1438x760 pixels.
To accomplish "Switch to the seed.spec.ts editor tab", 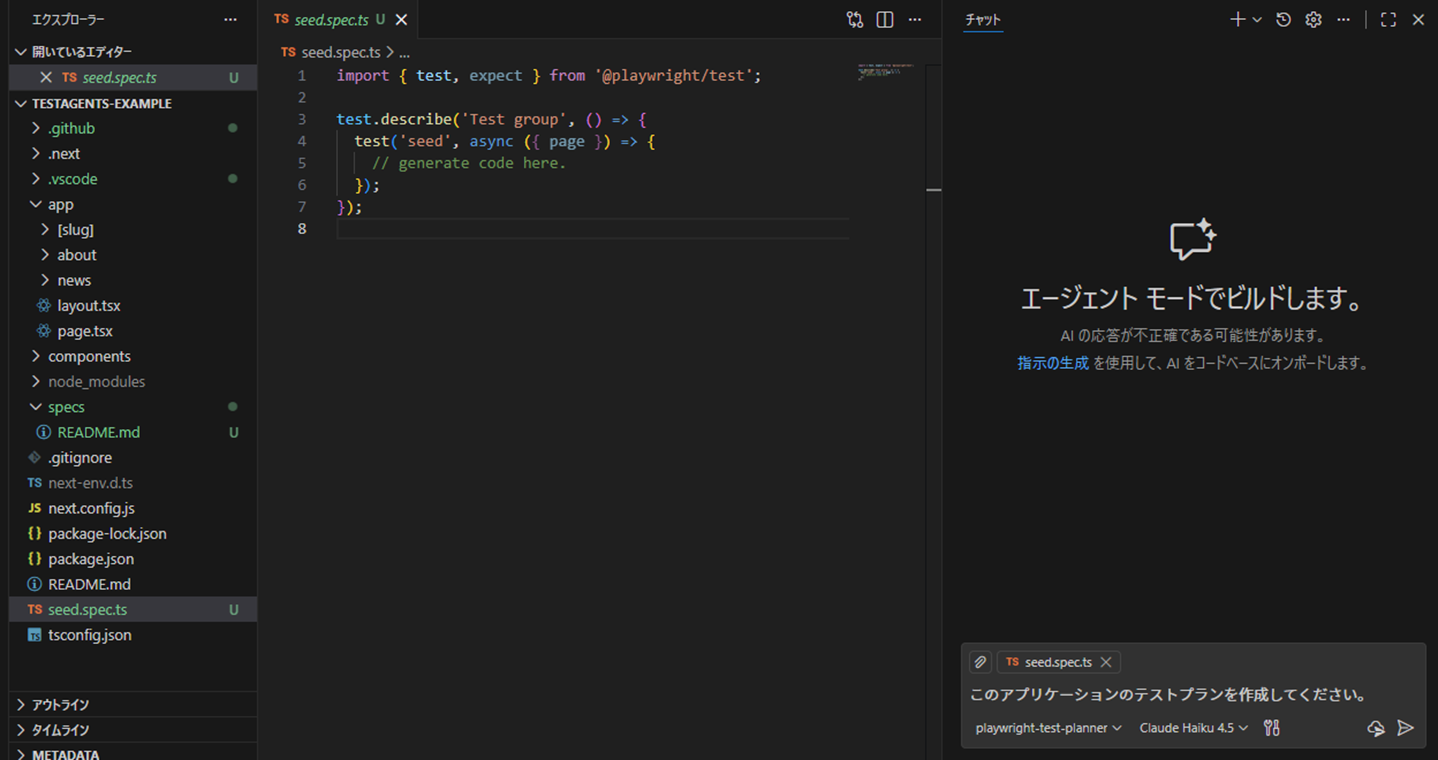I will (x=330, y=19).
